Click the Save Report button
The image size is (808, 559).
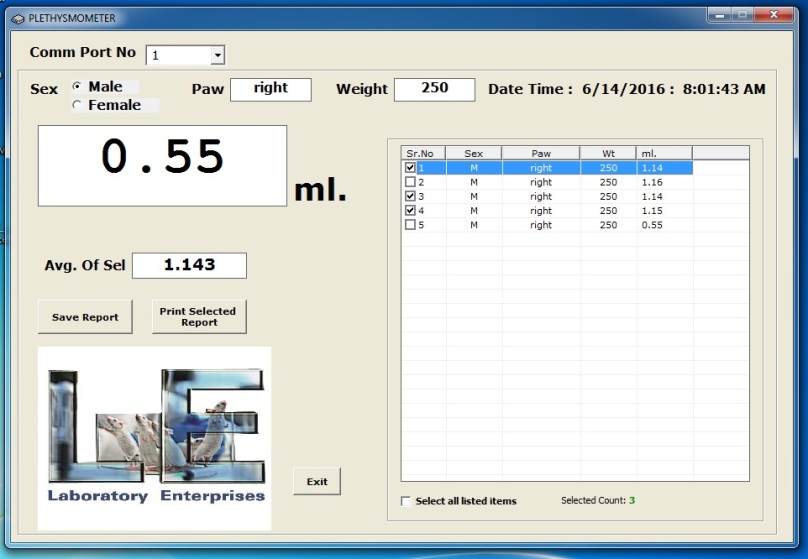(x=85, y=317)
